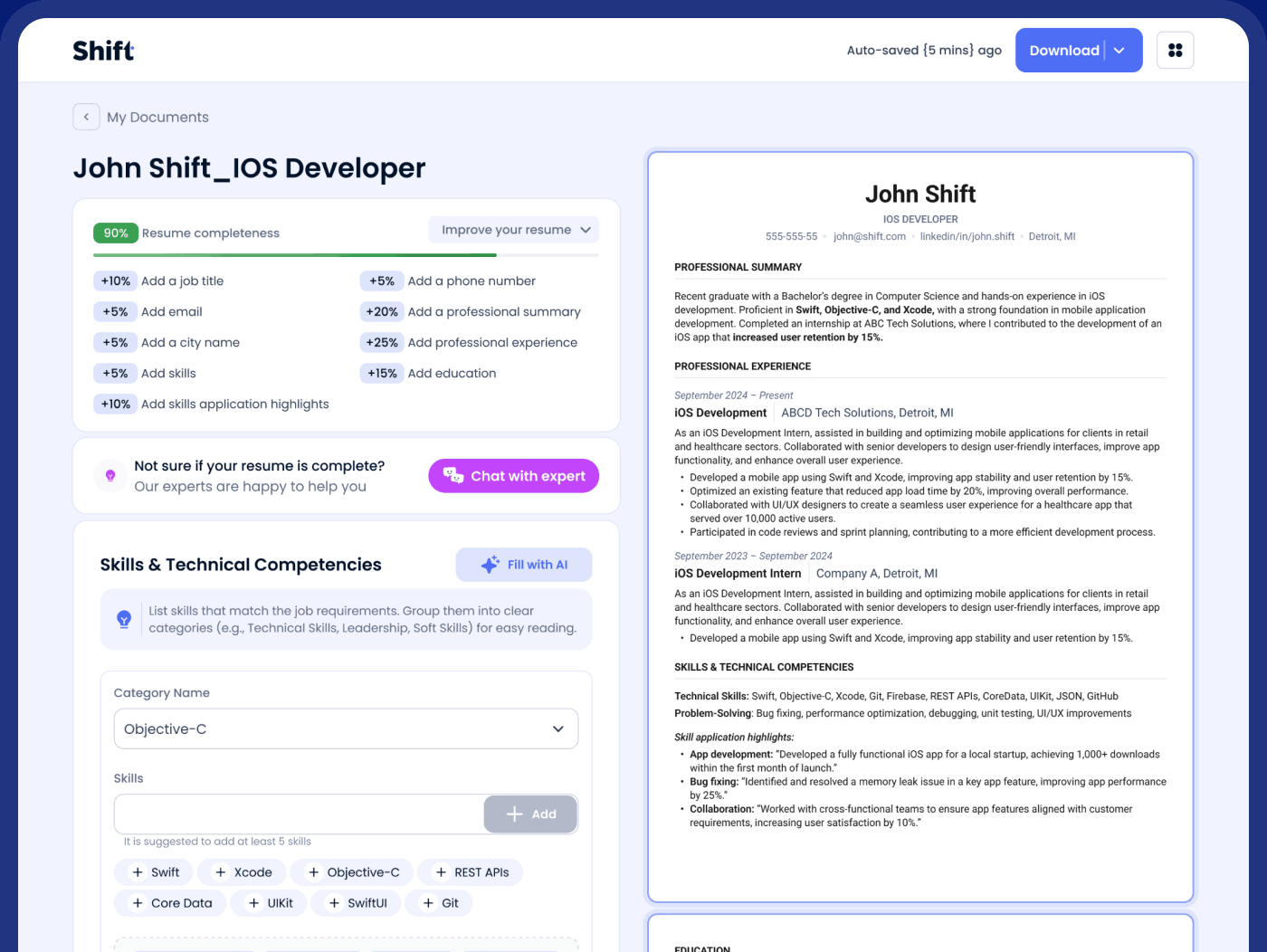Open the Category Name dropdown showing Objective-C
1267x952 pixels.
[346, 728]
